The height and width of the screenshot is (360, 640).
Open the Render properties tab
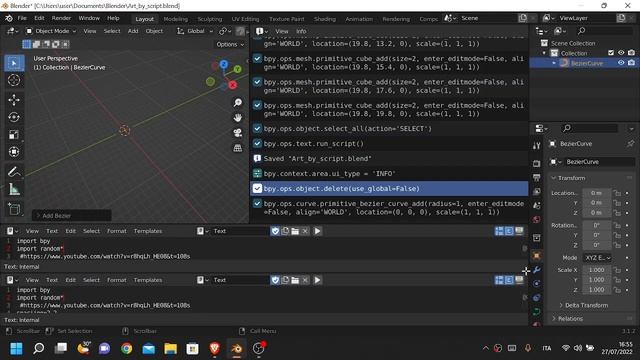point(537,163)
